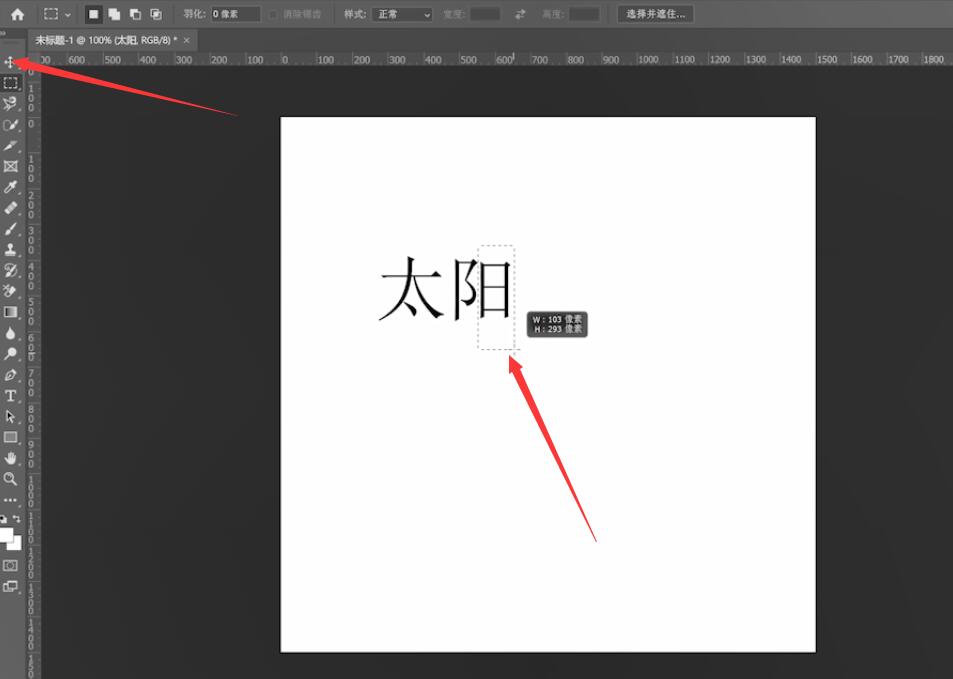The height and width of the screenshot is (679, 953).
Task: Choose Subtract from selection mode
Action: pos(135,14)
